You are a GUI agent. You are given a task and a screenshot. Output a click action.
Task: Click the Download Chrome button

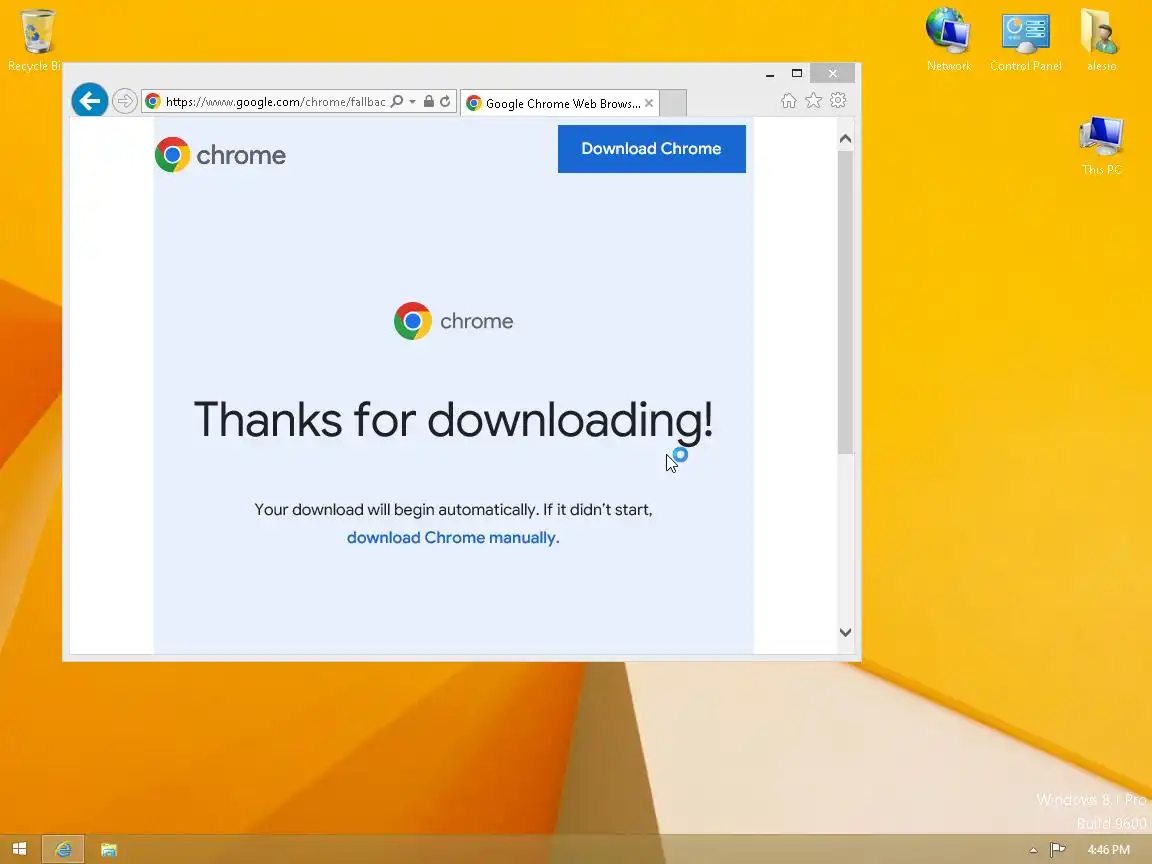click(x=652, y=148)
